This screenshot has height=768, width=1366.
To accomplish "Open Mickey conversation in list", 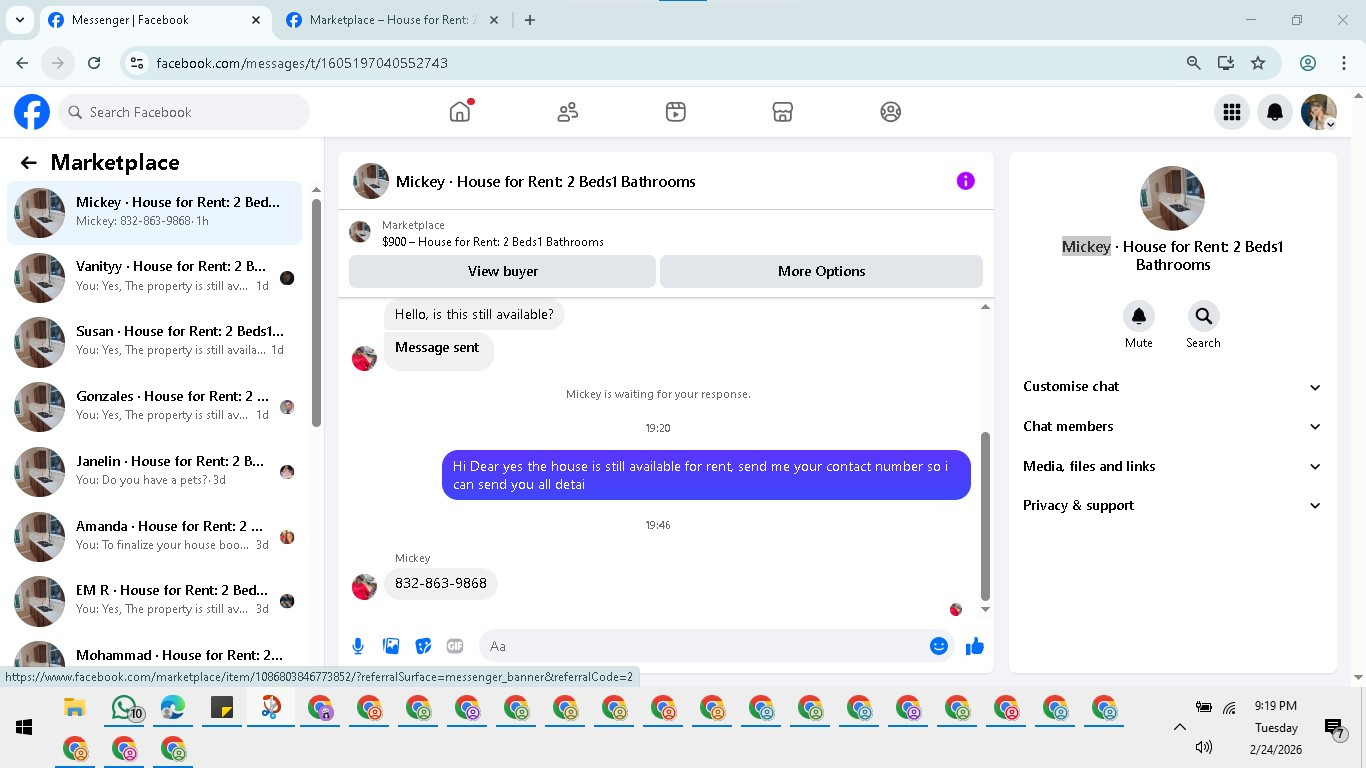I will tap(155, 212).
